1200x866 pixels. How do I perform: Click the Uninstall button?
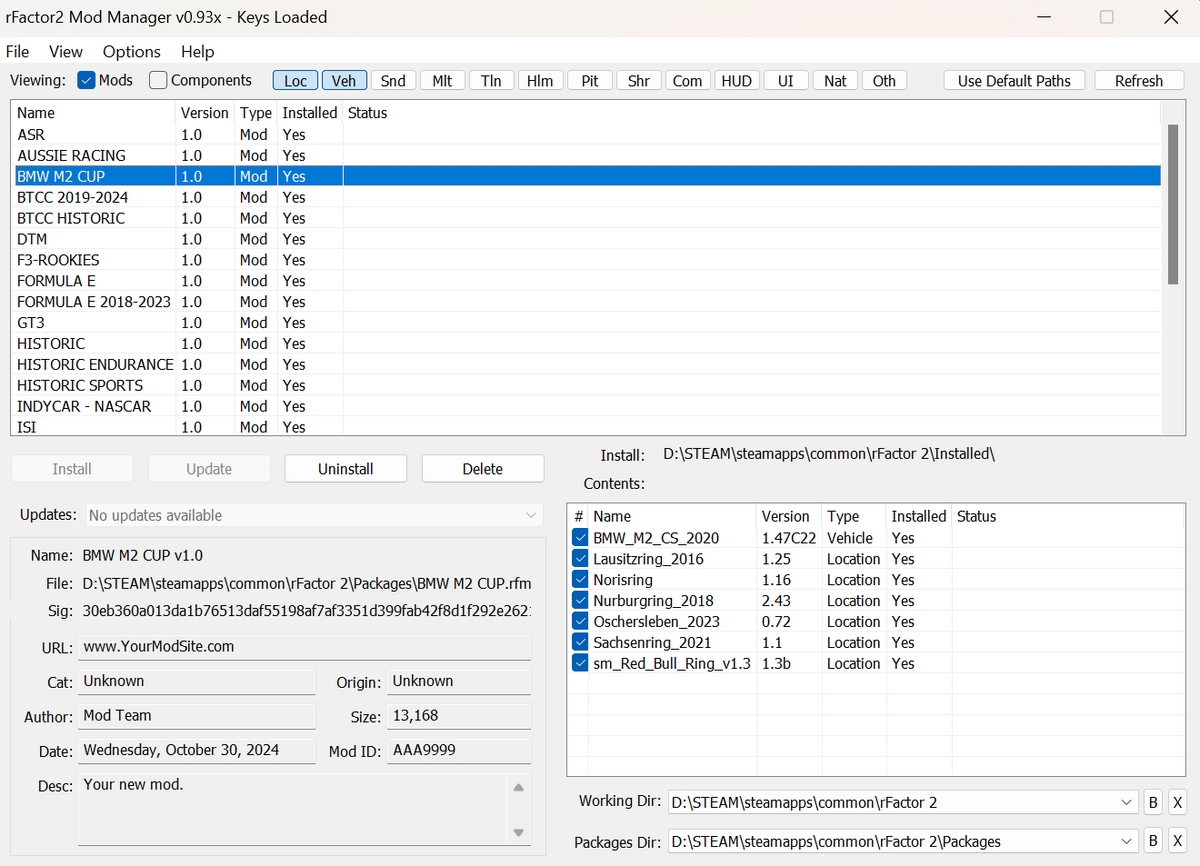(x=346, y=468)
